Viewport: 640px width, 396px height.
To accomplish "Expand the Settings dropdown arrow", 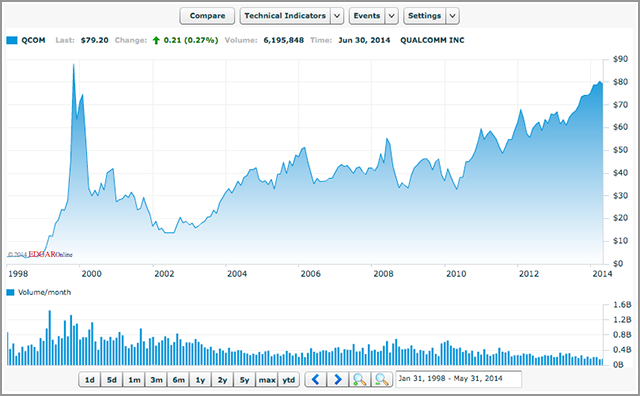I will (x=453, y=16).
